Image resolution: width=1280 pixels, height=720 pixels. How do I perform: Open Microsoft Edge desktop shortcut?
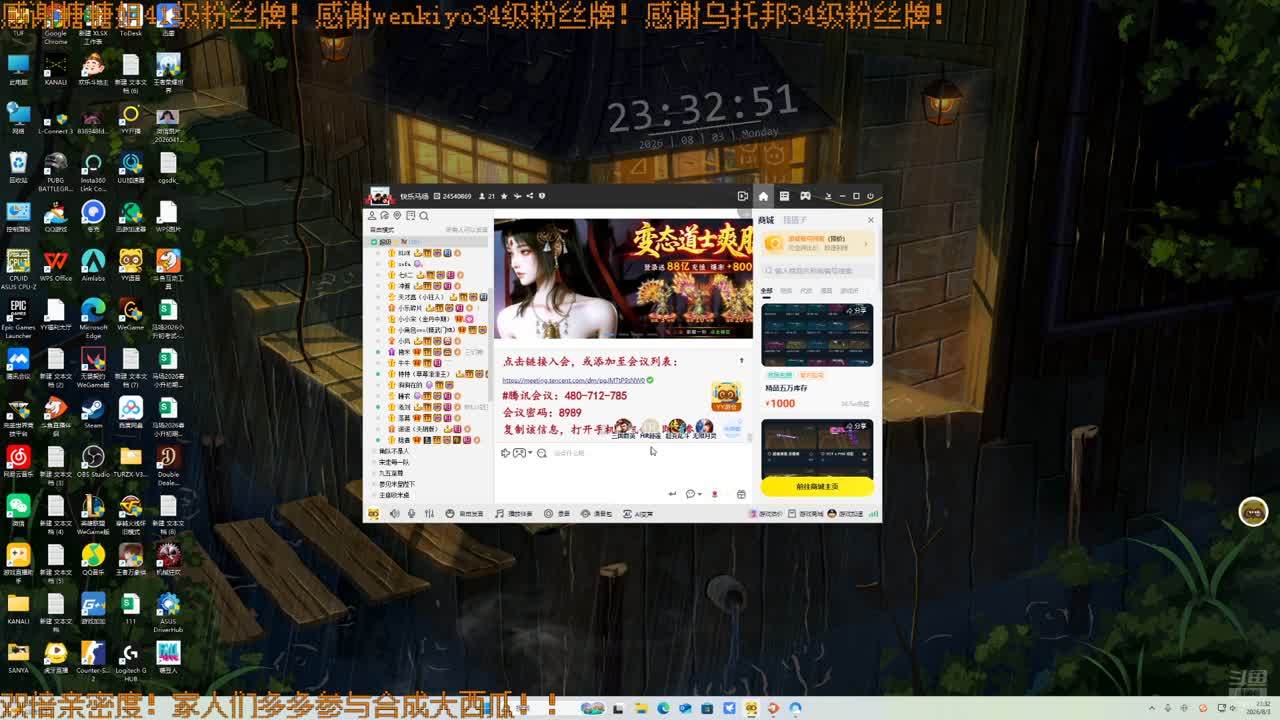pos(93,316)
